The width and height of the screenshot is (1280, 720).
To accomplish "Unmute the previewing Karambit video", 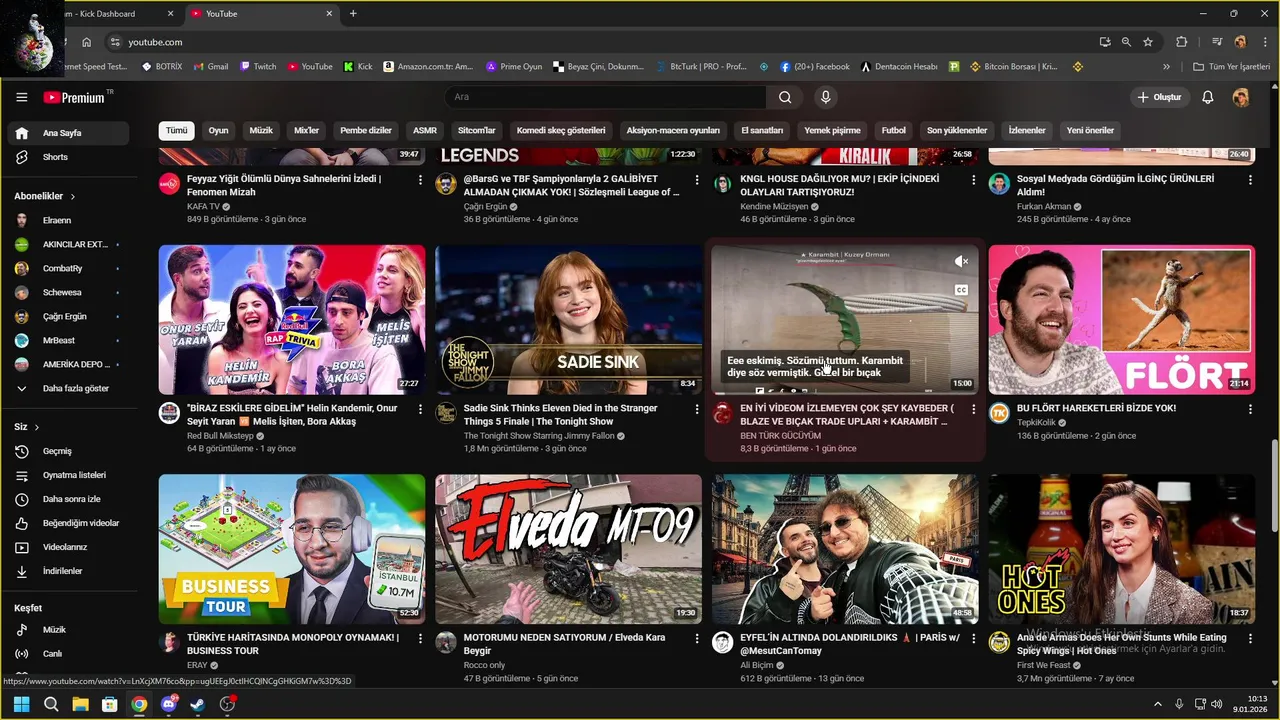I will tap(961, 262).
